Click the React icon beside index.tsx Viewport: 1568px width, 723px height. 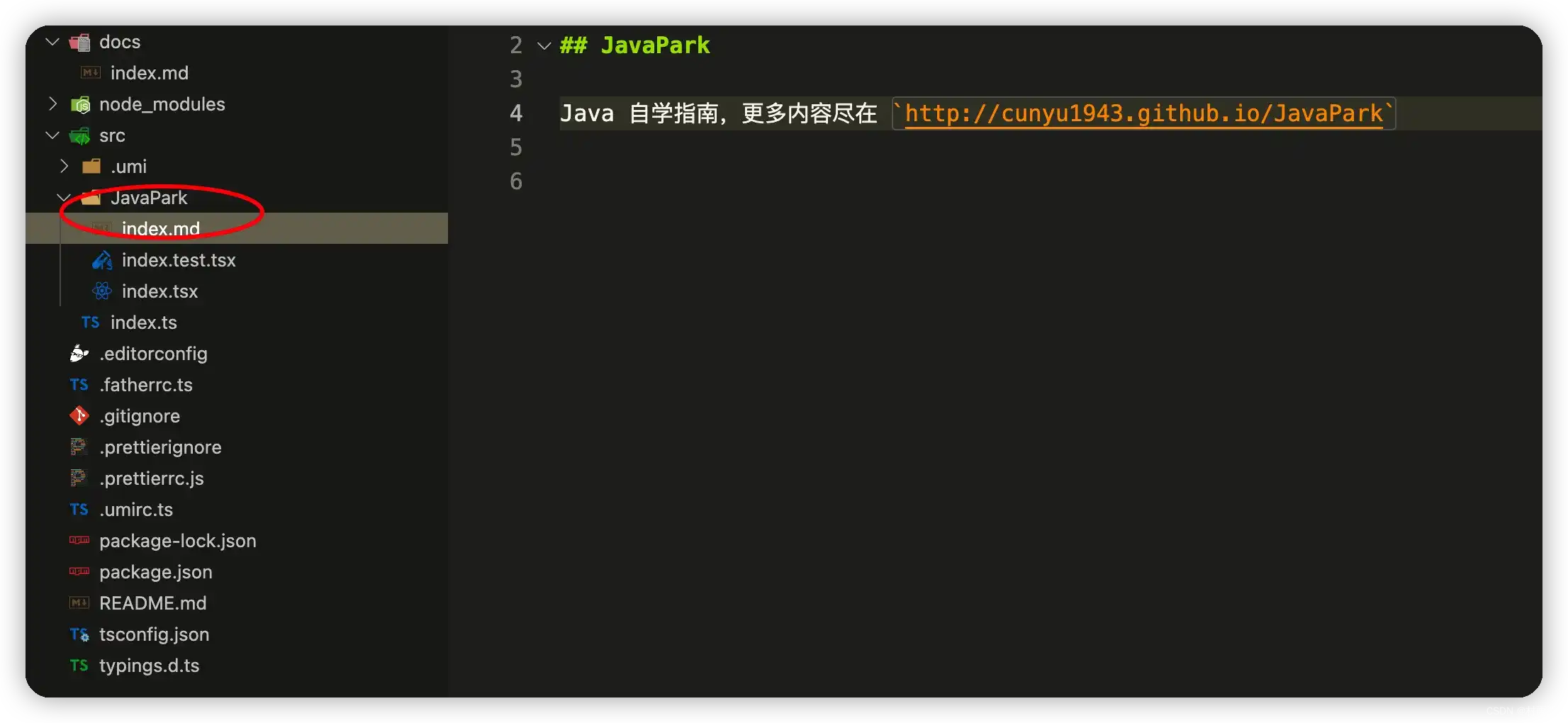point(102,291)
